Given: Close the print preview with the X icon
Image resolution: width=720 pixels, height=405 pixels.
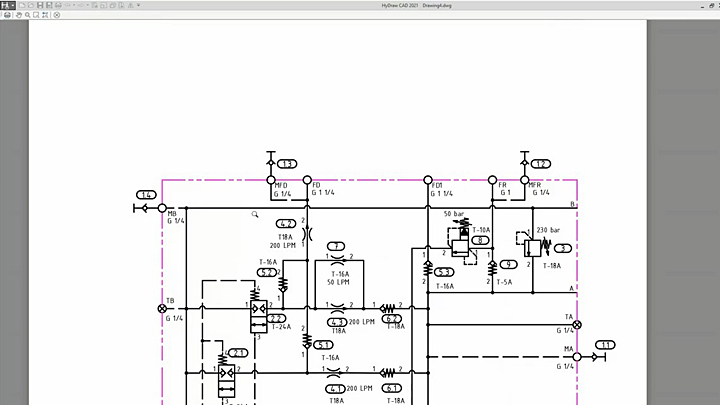Looking at the screenshot, I should tap(56, 15).
